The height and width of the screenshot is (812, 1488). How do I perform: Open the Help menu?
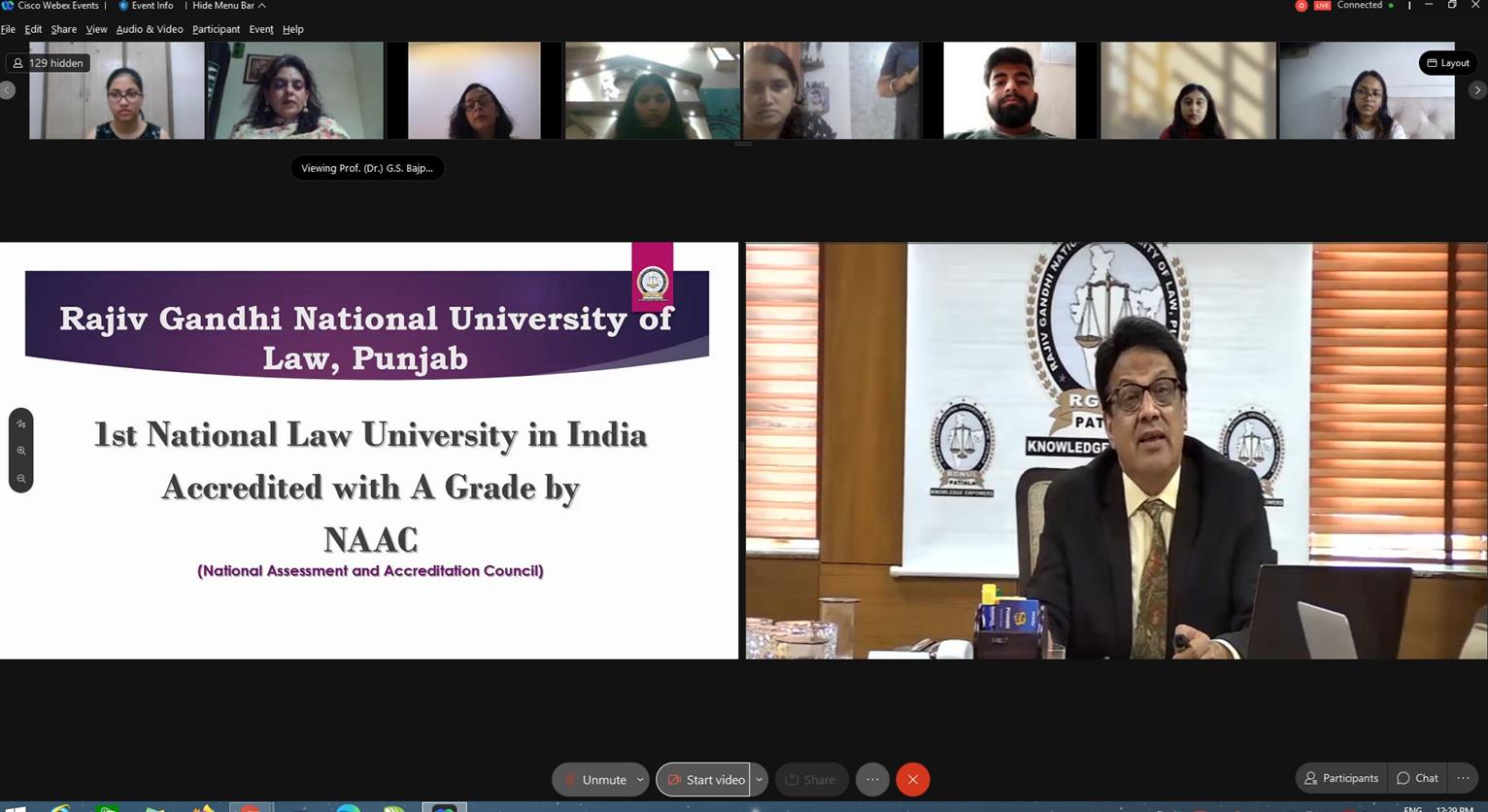[292, 29]
